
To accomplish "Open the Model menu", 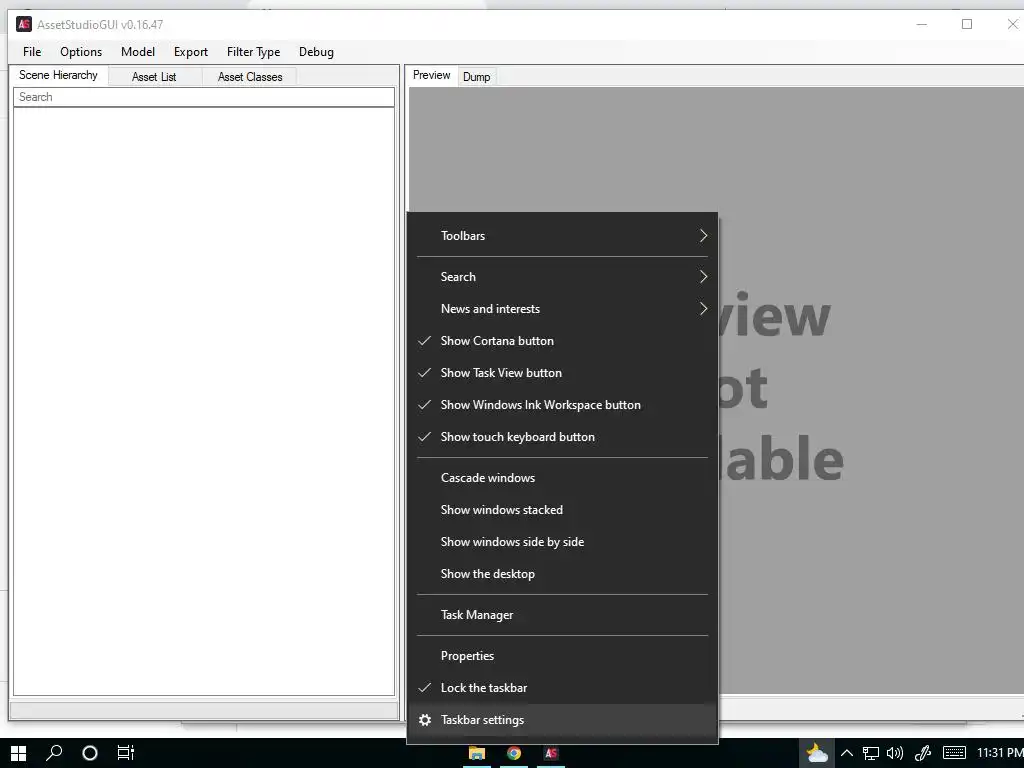I will pyautogui.click(x=138, y=52).
